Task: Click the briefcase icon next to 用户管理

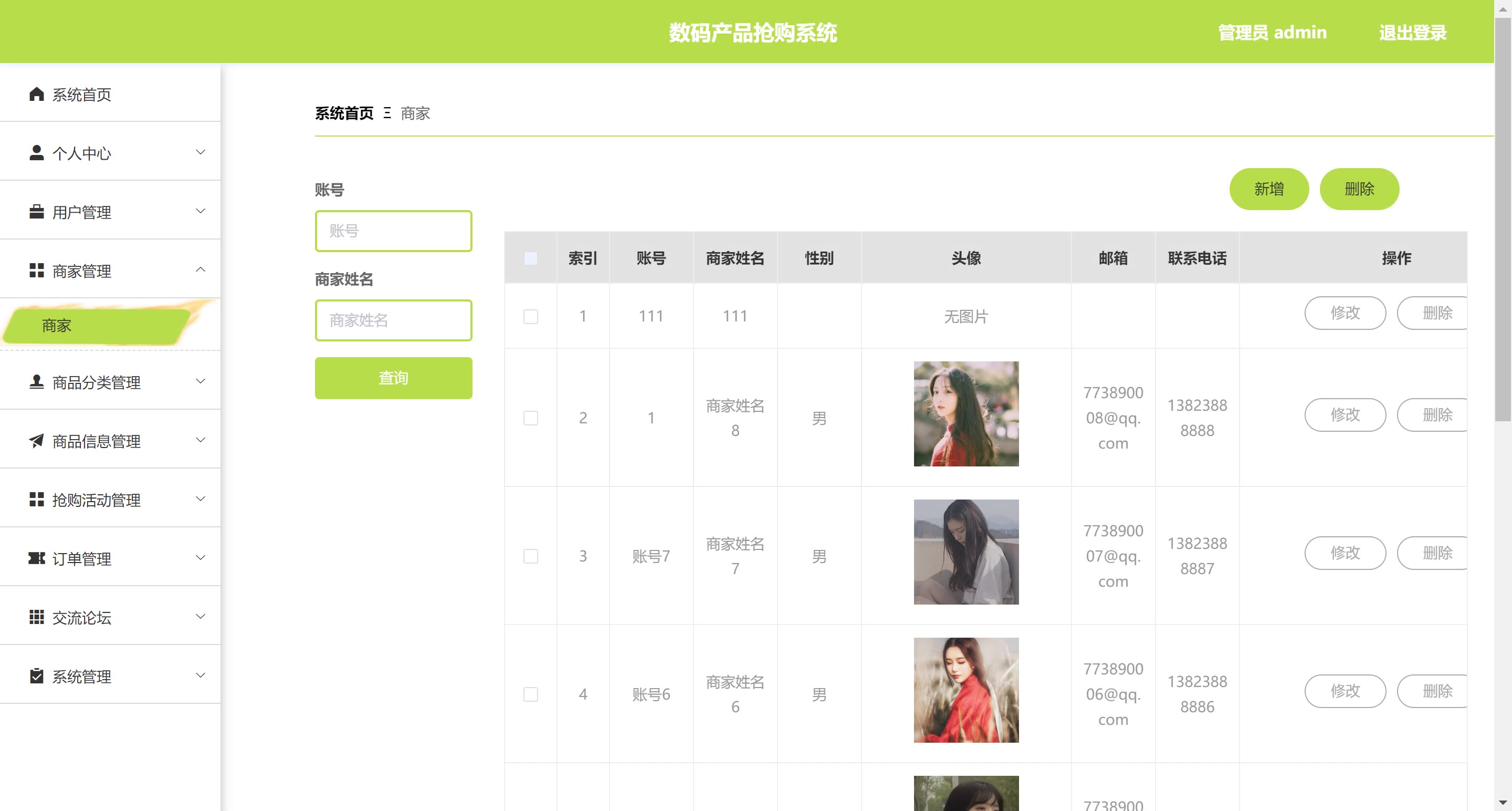Action: click(36, 211)
